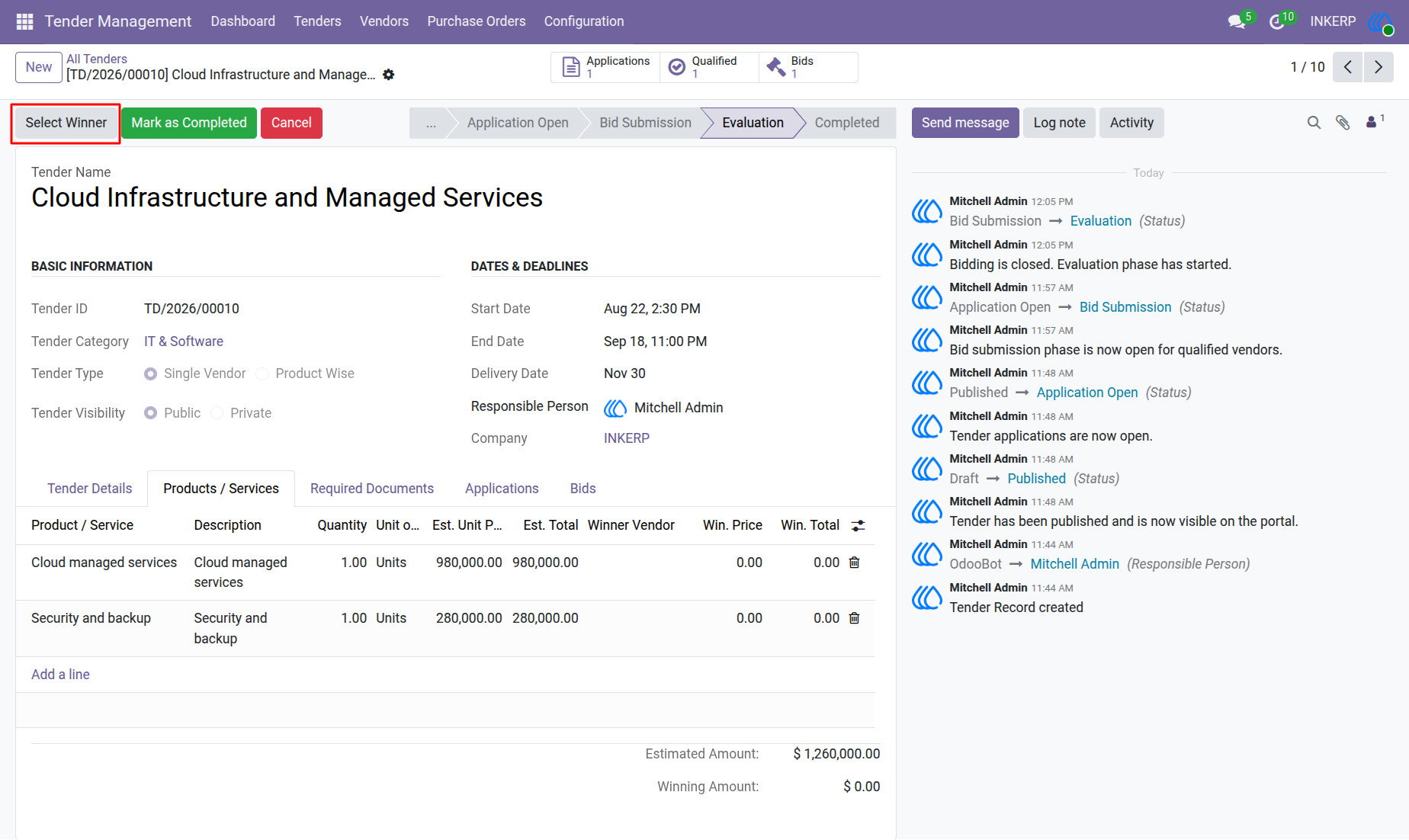Open column options adjust icon in table
Screen dimensions: 1409x840
858,525
